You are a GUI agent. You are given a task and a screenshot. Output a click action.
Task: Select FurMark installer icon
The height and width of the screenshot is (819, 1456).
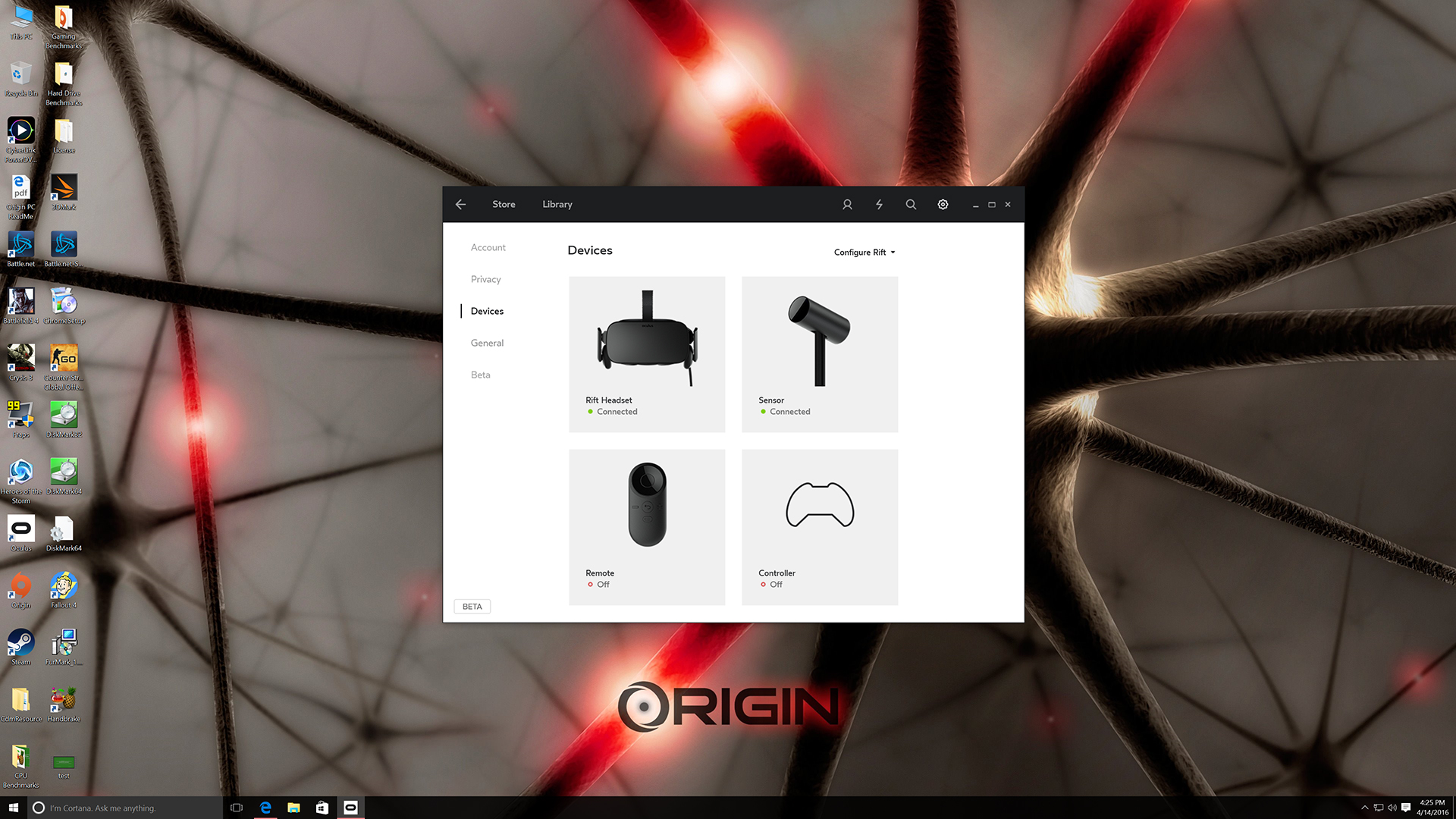(64, 648)
